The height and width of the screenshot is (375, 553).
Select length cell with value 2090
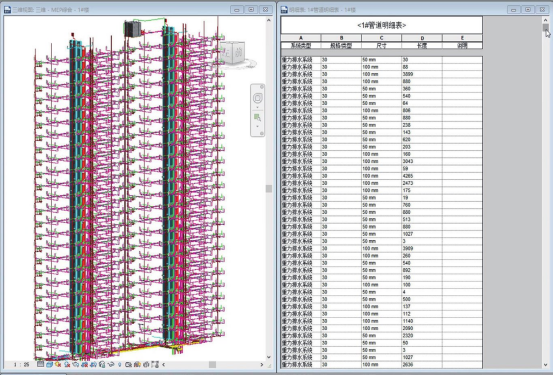point(422,328)
